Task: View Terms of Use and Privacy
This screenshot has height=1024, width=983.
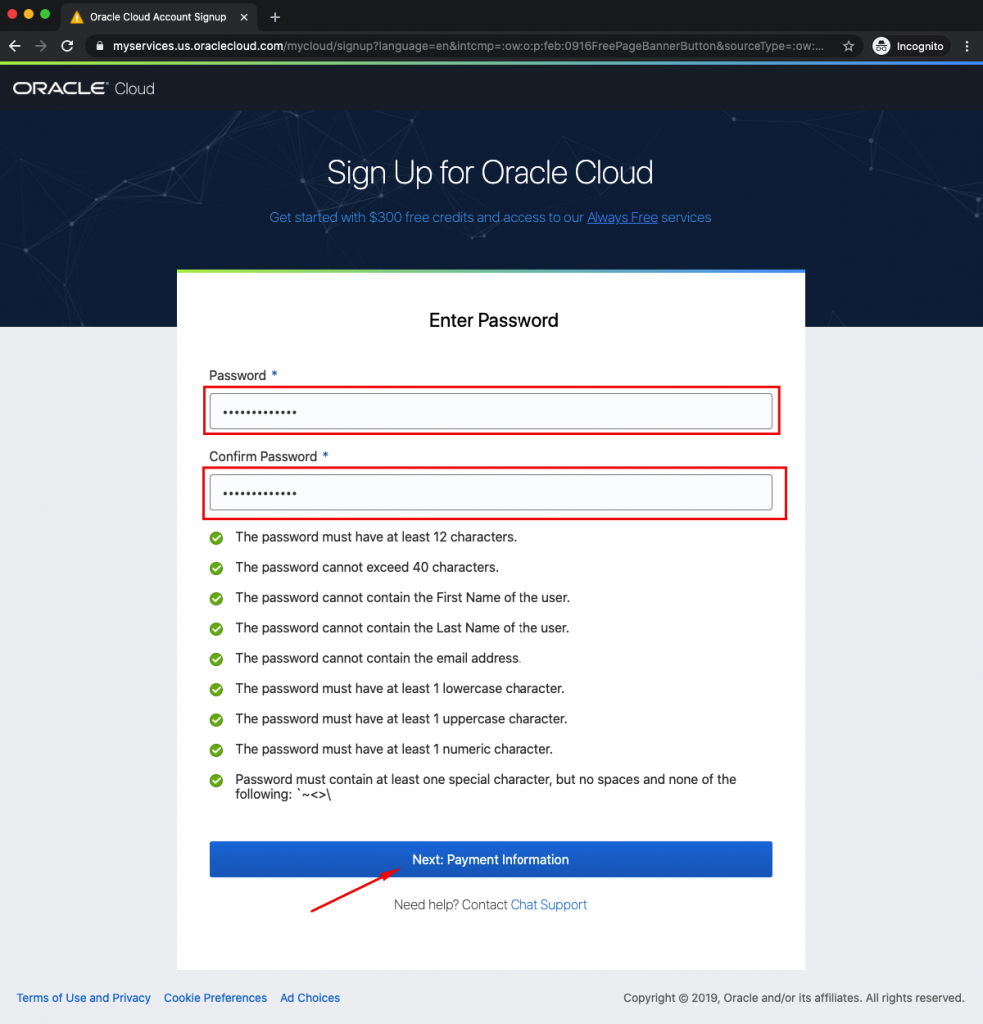Action: (84, 997)
